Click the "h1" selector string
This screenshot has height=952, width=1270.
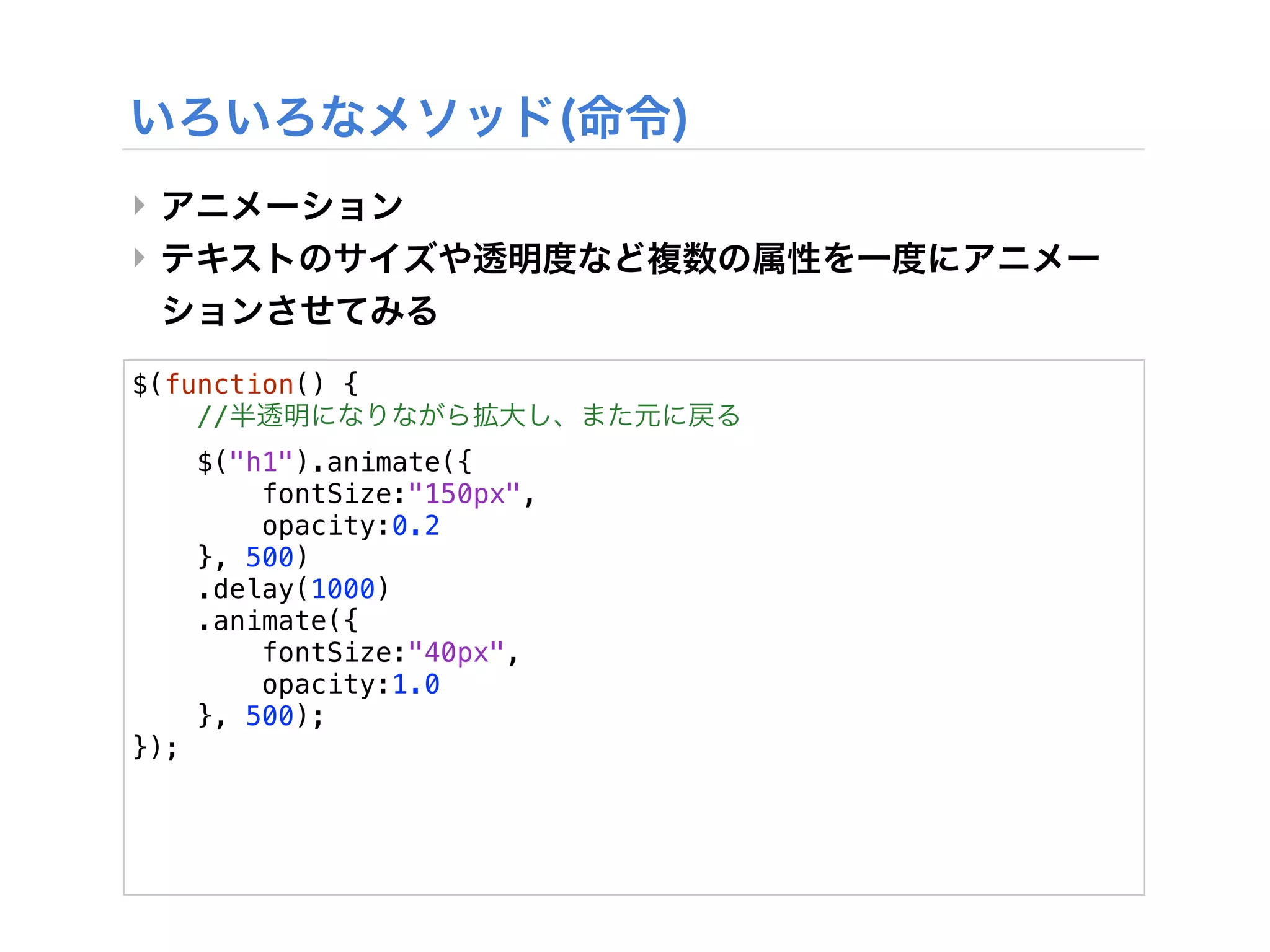point(260,462)
